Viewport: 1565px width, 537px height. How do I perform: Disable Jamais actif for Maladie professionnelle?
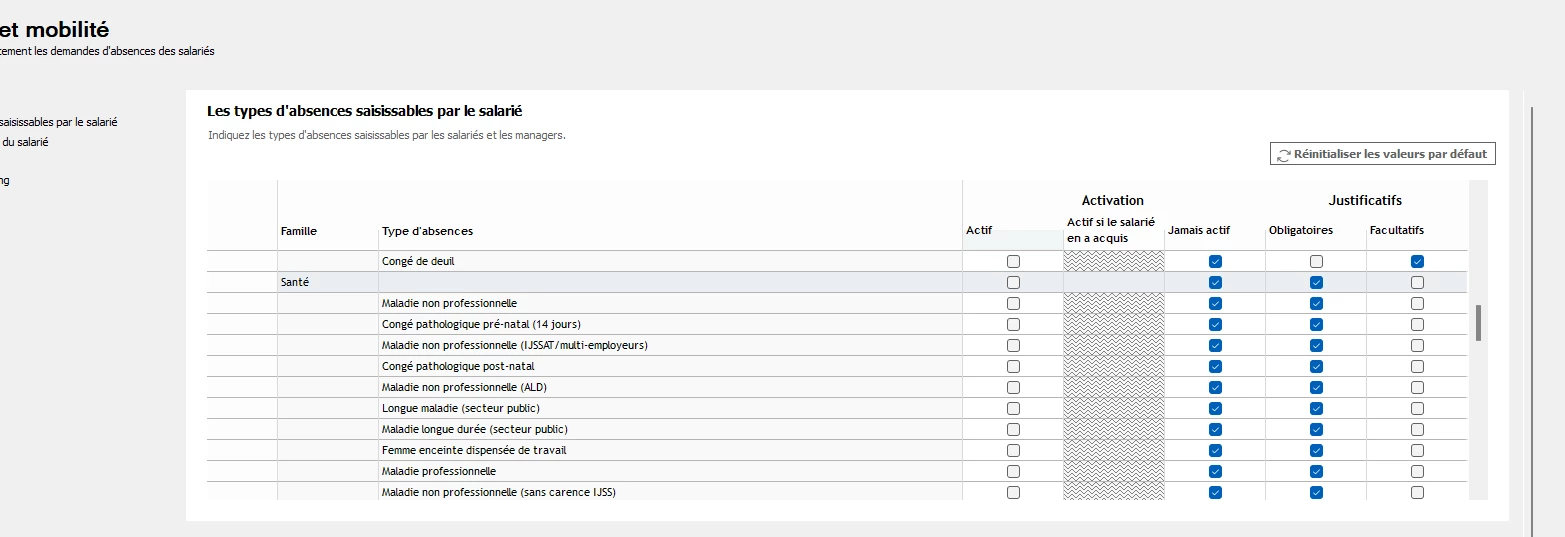pos(1215,471)
